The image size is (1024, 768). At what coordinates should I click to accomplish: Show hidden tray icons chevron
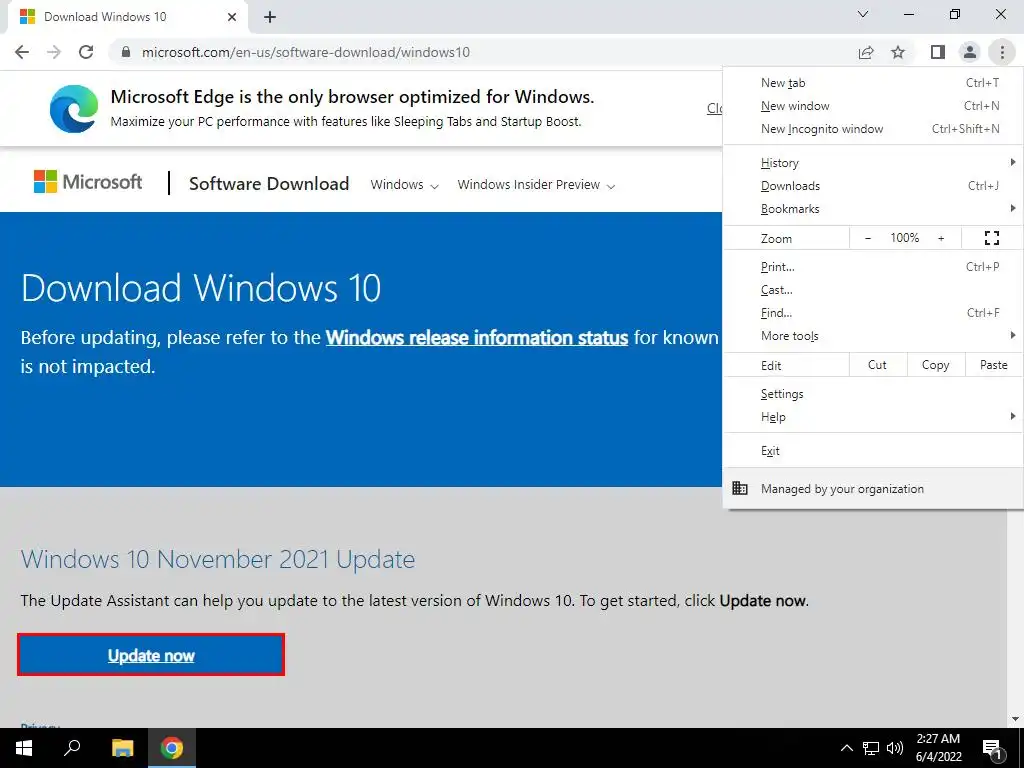tap(846, 748)
